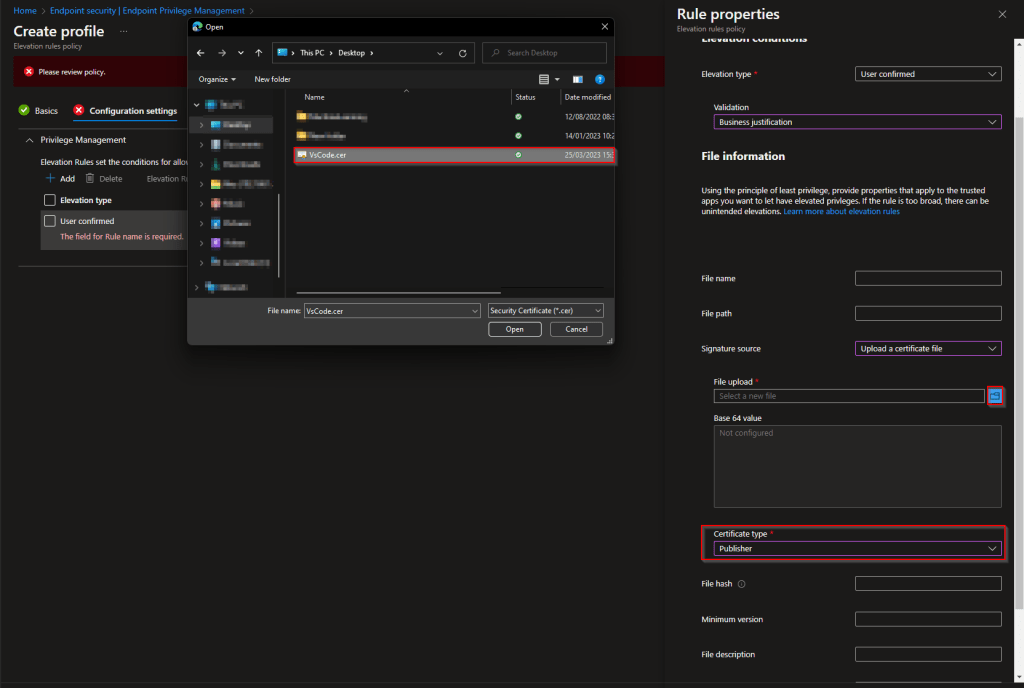Click the File path input field
This screenshot has height=688, width=1024.
(x=928, y=314)
